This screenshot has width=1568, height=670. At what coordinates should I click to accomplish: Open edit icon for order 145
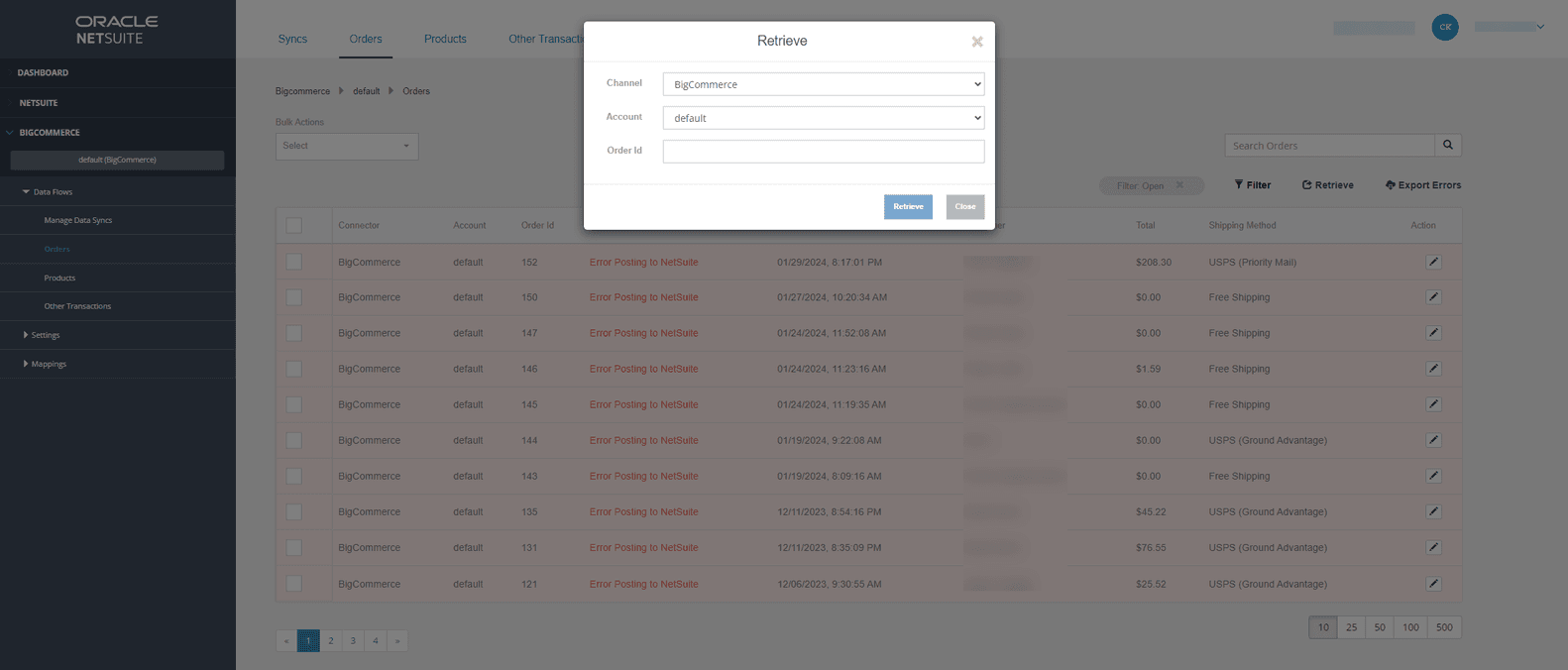tap(1433, 404)
